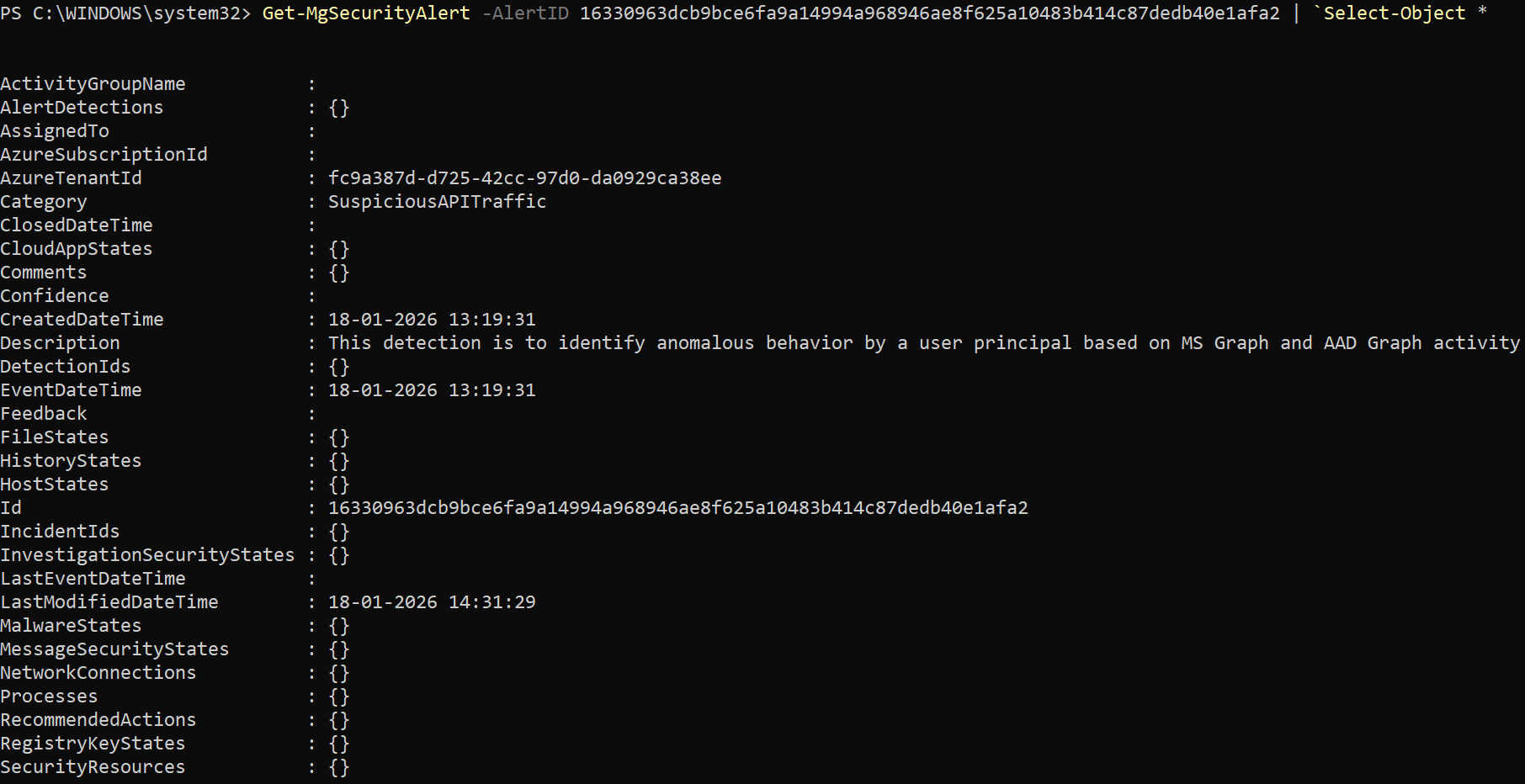Click the RecommendedActions property label
The height and width of the screenshot is (784, 1525).
pyautogui.click(x=98, y=720)
